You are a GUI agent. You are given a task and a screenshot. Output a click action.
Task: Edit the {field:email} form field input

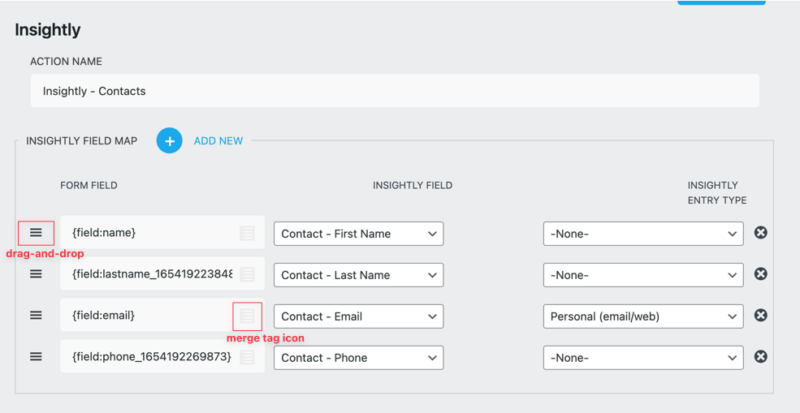click(x=162, y=315)
